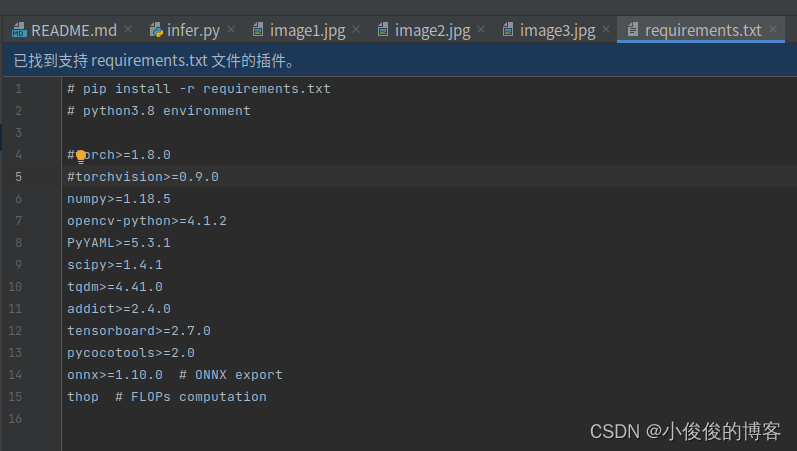Click the image1.jpg file icon
This screenshot has width=797, height=451.
[x=258, y=30]
